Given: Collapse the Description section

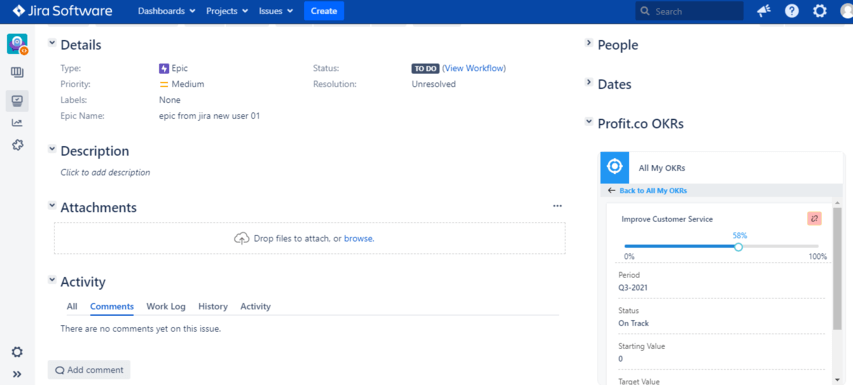Looking at the screenshot, I should click(x=52, y=148).
